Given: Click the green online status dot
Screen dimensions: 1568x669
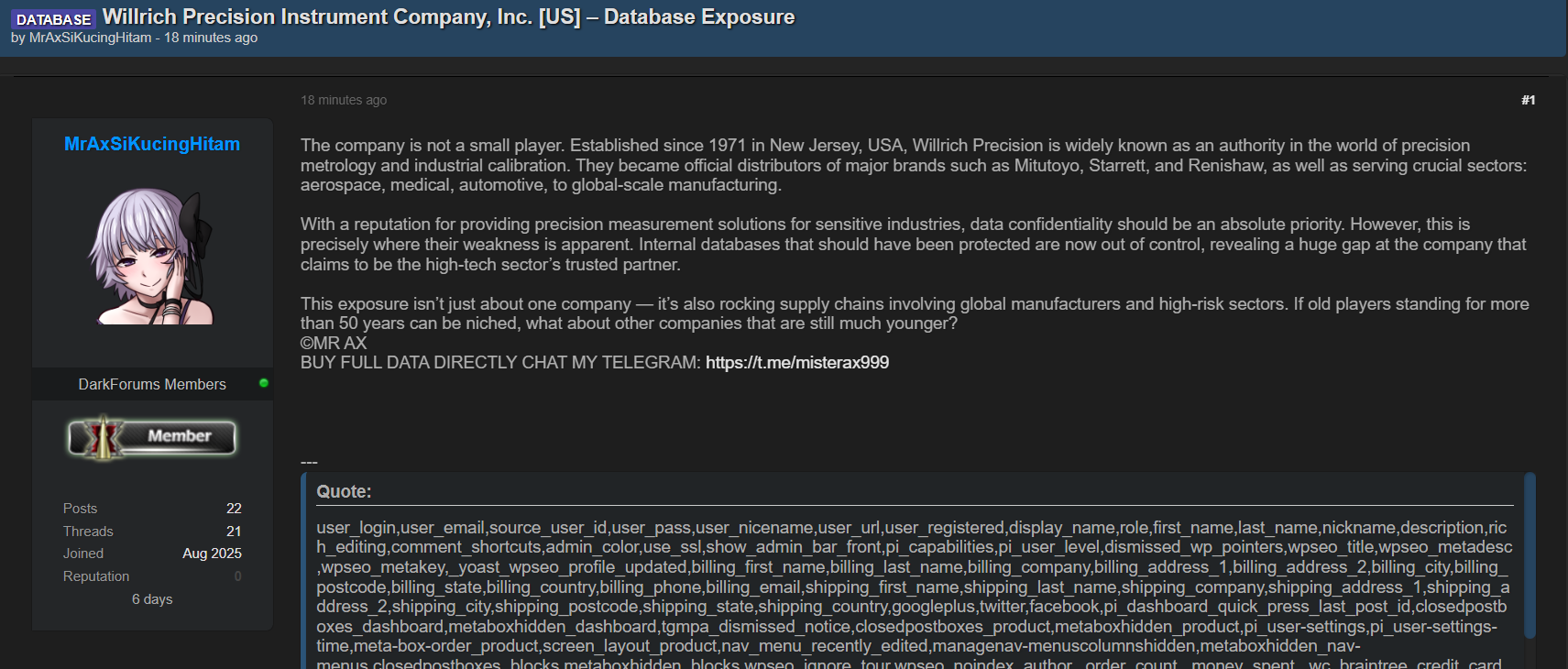Looking at the screenshot, I should [264, 383].
